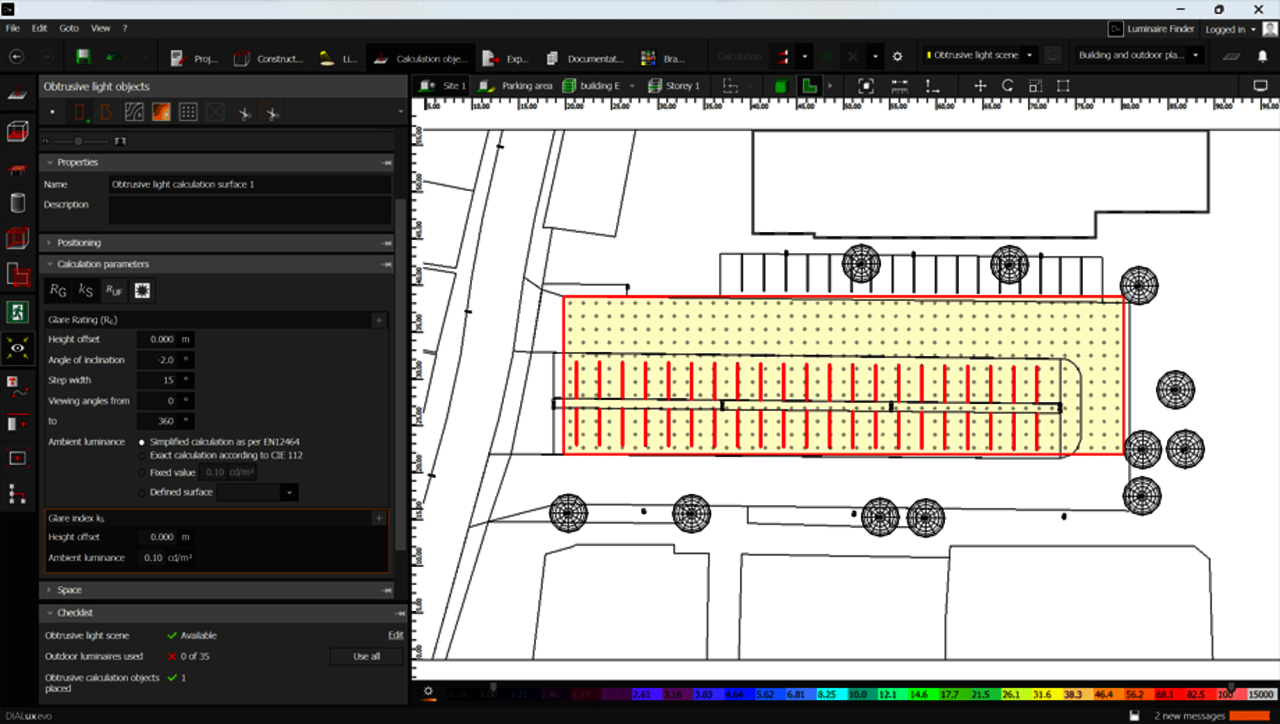Click the Use all button
Image resolution: width=1280 pixels, height=724 pixels.
pos(366,656)
